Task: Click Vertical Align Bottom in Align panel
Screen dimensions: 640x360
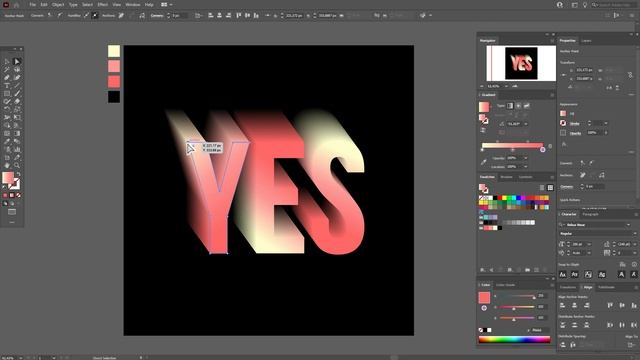Action: point(634,305)
